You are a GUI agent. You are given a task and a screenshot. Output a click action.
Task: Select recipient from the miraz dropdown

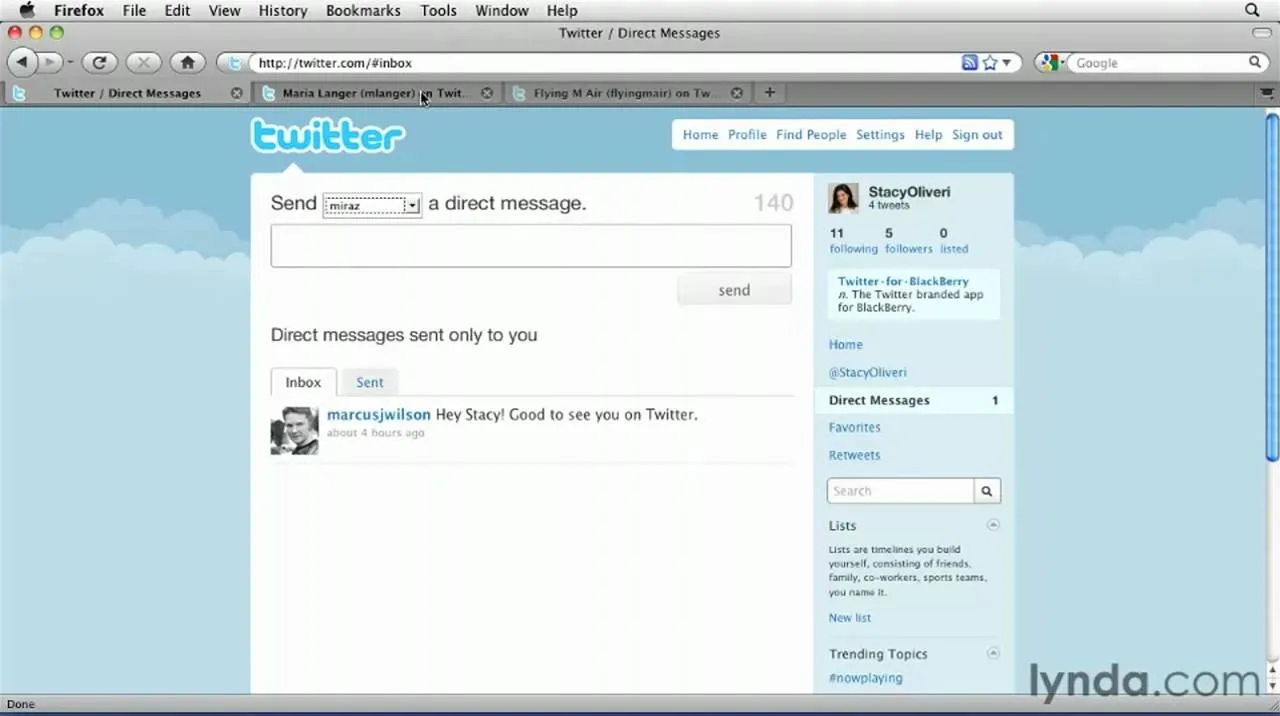[372, 205]
